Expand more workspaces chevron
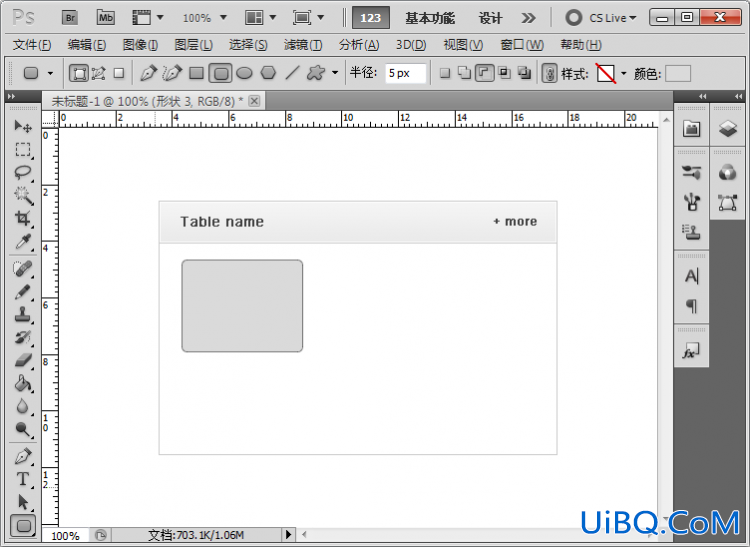750x547 pixels. 528,18
